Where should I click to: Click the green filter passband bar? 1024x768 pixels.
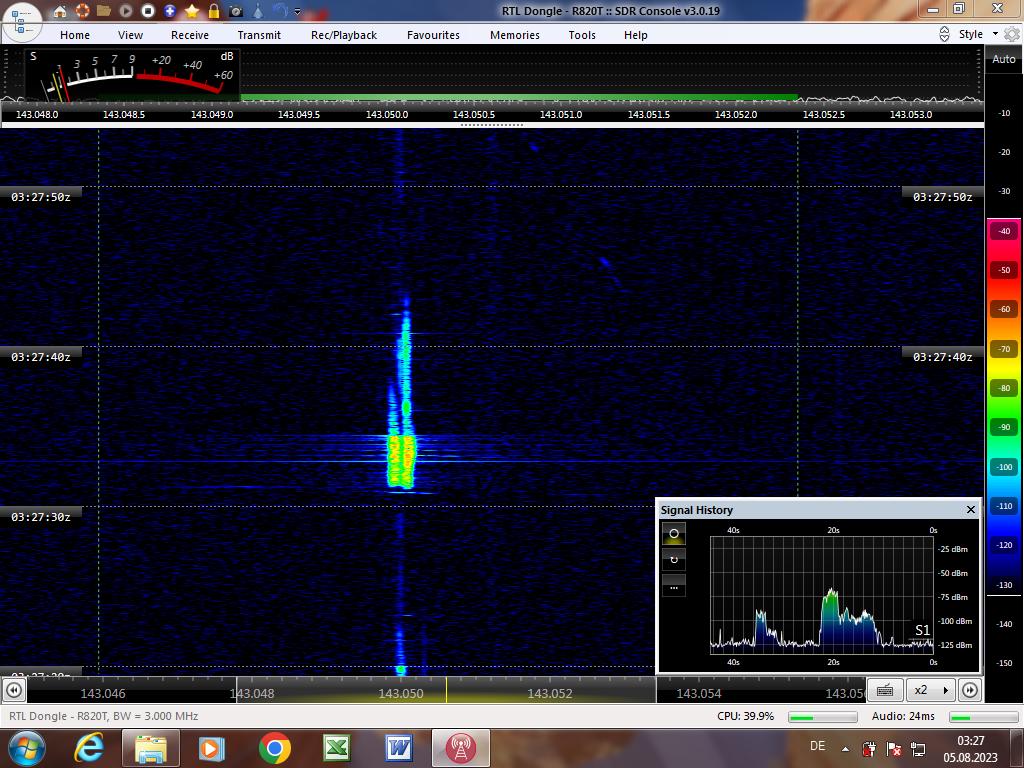tap(519, 97)
